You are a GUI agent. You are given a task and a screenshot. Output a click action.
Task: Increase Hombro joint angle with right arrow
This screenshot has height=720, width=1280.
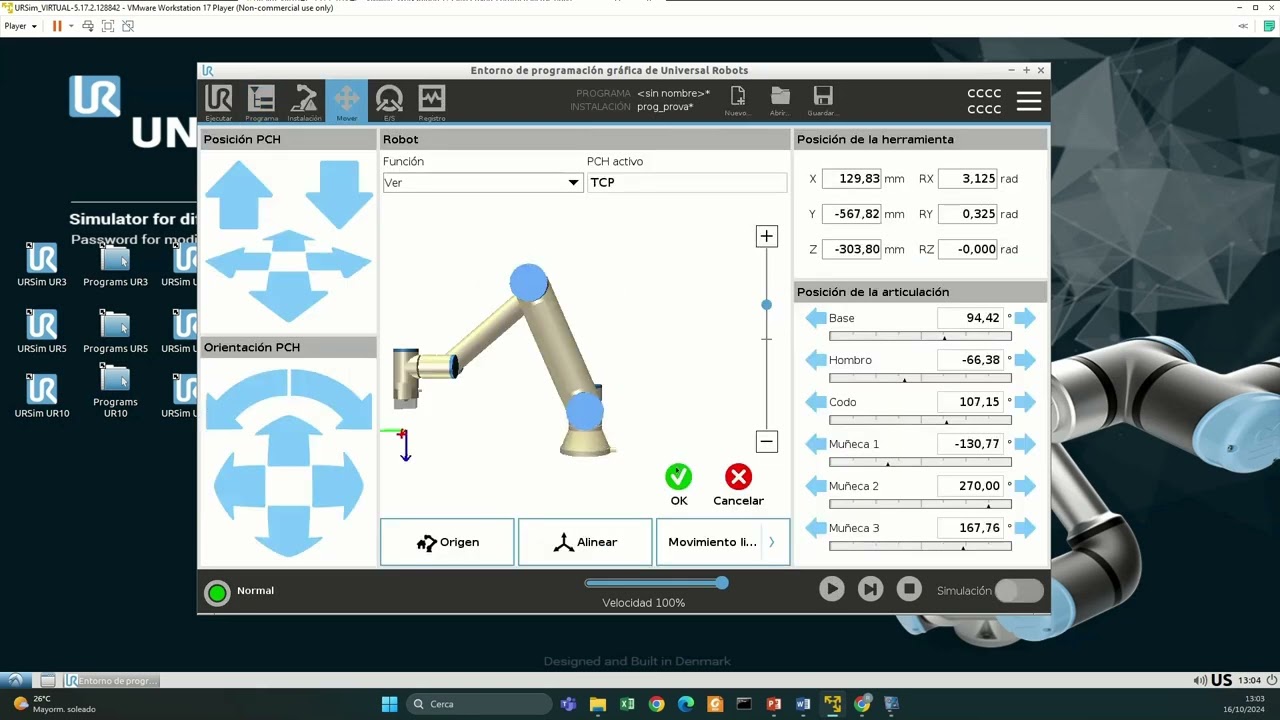[x=1025, y=360]
